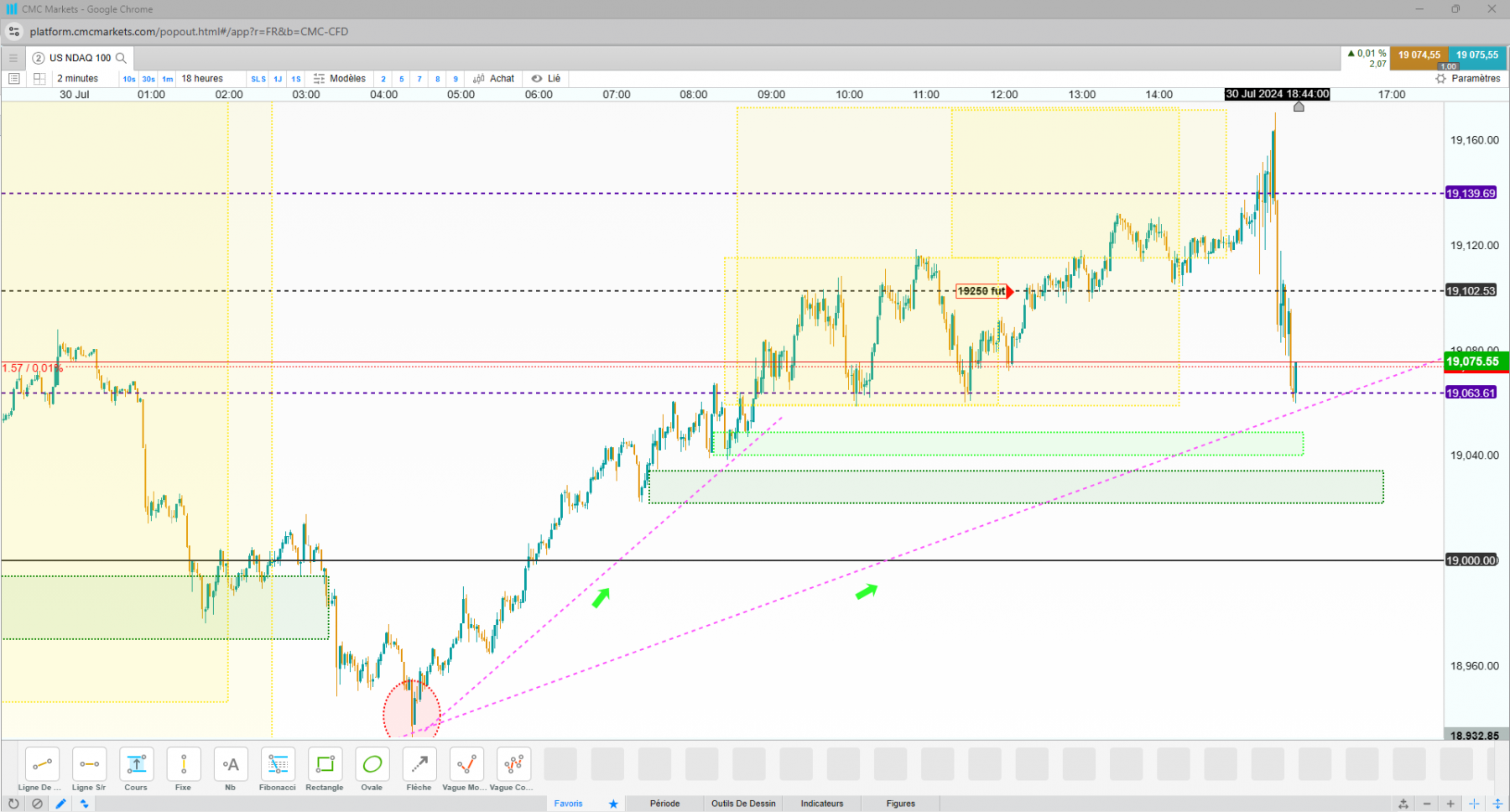The image size is (1510, 812).
Task: Pick the Flèche arrow tool
Action: point(419,764)
